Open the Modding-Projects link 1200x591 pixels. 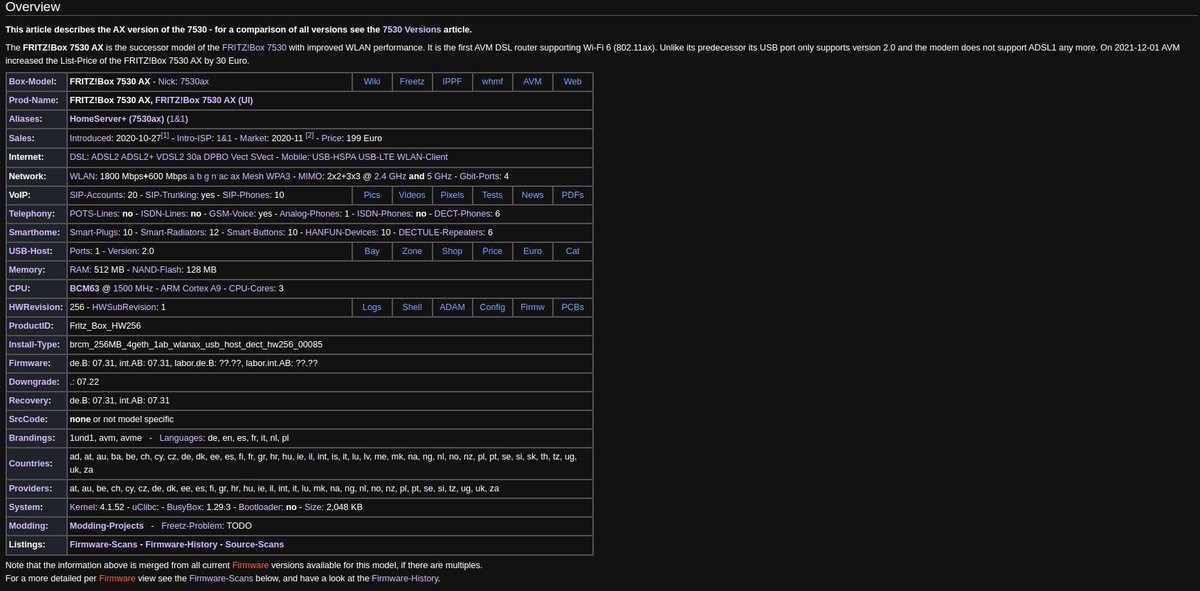point(107,525)
